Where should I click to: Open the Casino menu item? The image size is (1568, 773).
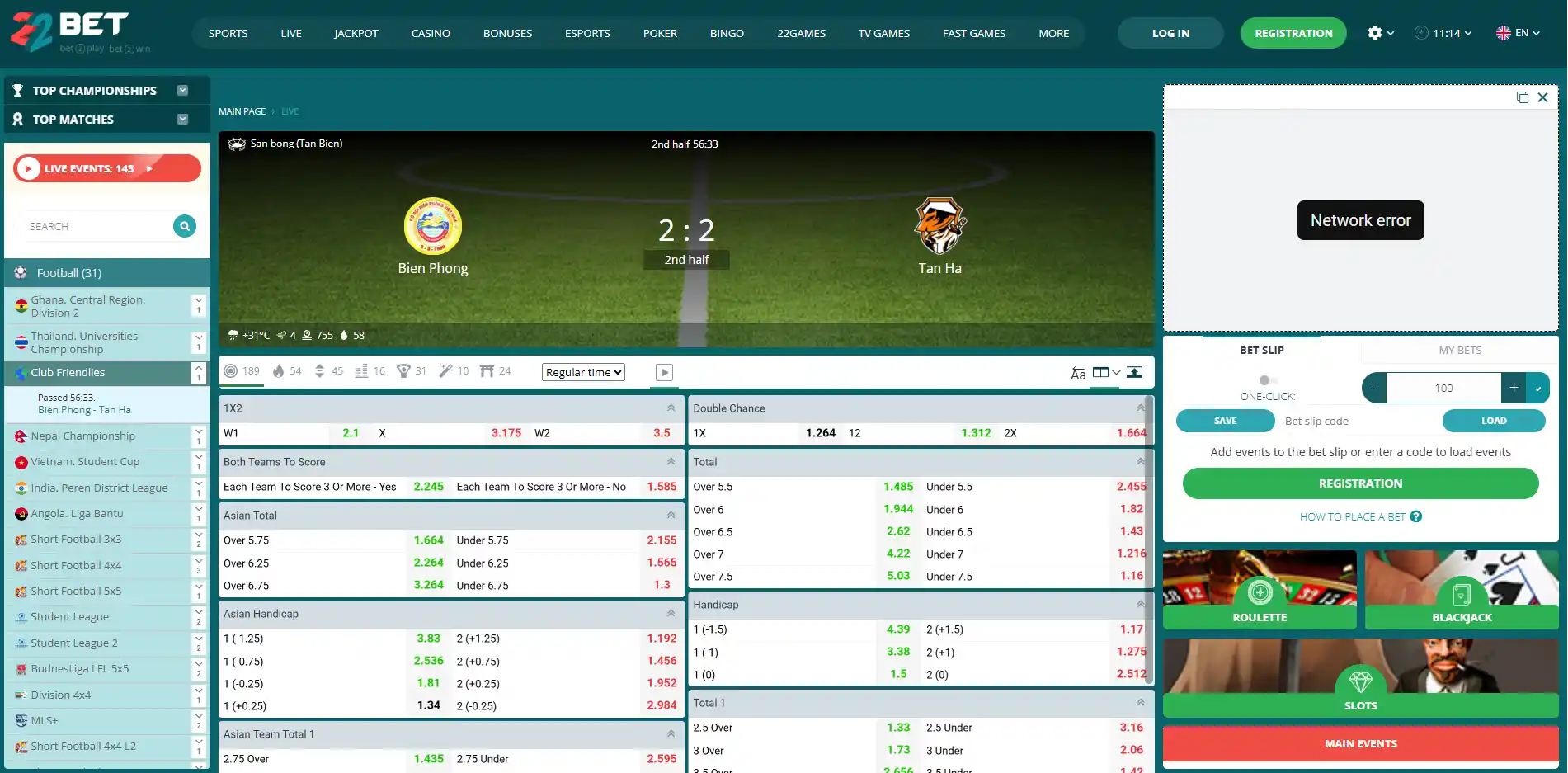[431, 33]
